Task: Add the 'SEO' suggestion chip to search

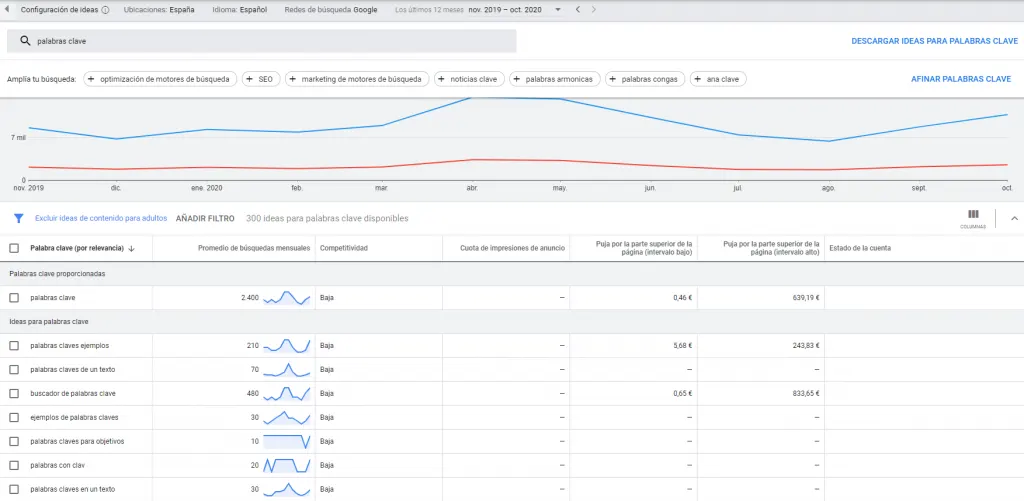Action: pos(261,79)
